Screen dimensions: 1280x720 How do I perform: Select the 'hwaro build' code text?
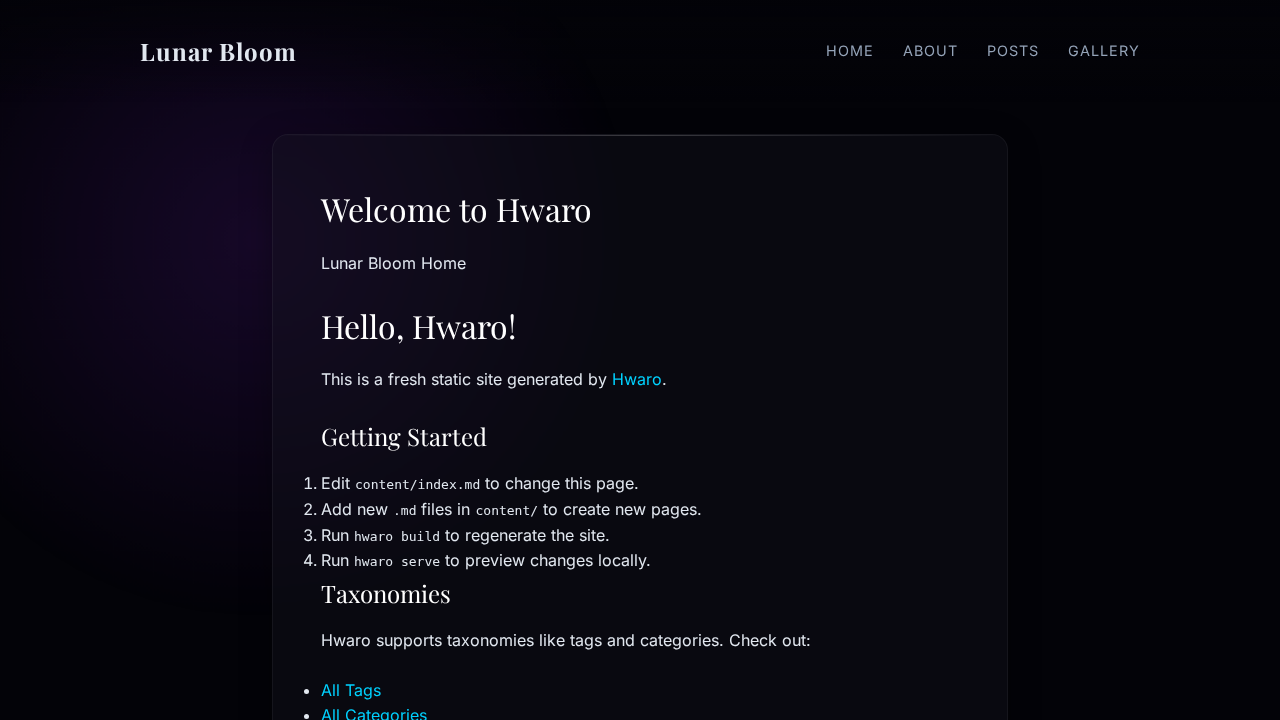pyautogui.click(x=397, y=536)
